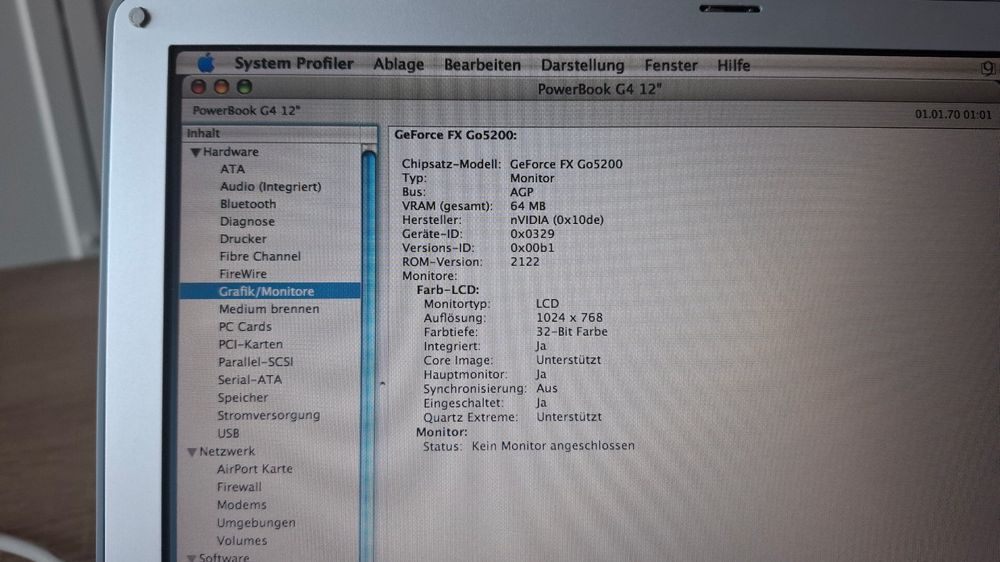This screenshot has height=562, width=1000.
Task: Open the Bearbeiten menu
Action: 482,65
